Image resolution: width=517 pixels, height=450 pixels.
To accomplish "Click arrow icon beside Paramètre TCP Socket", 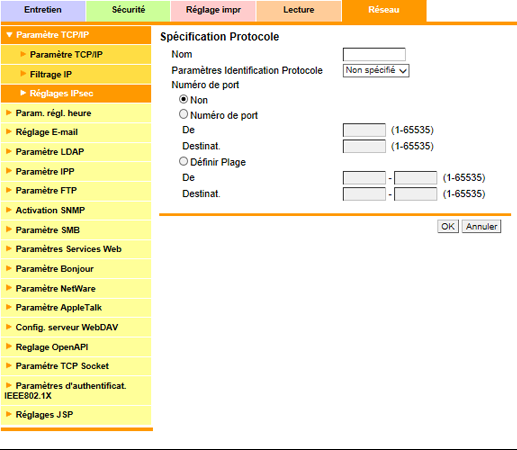I will point(9,366).
